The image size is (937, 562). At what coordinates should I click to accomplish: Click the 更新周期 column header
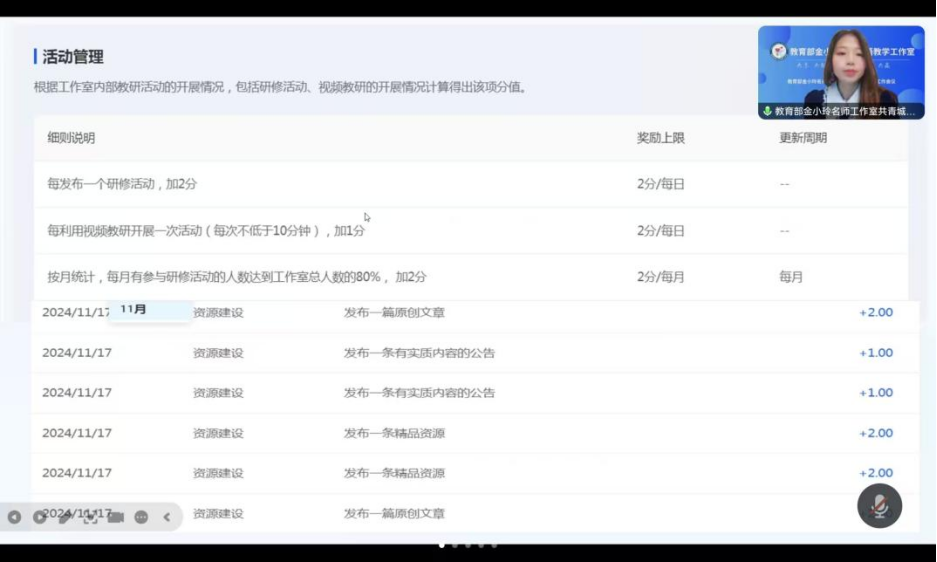coord(803,138)
